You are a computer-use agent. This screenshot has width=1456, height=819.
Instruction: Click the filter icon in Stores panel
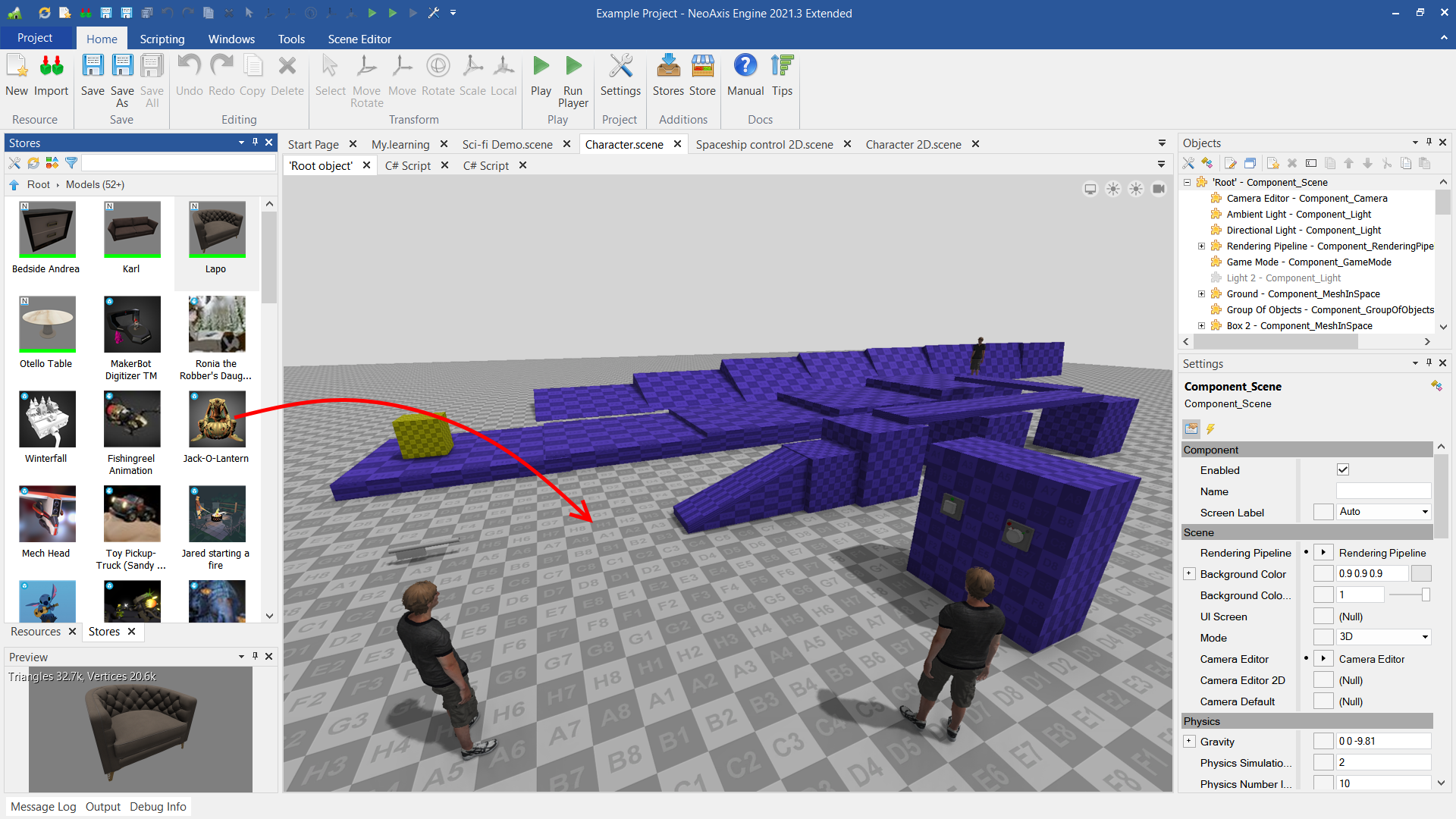coord(71,163)
